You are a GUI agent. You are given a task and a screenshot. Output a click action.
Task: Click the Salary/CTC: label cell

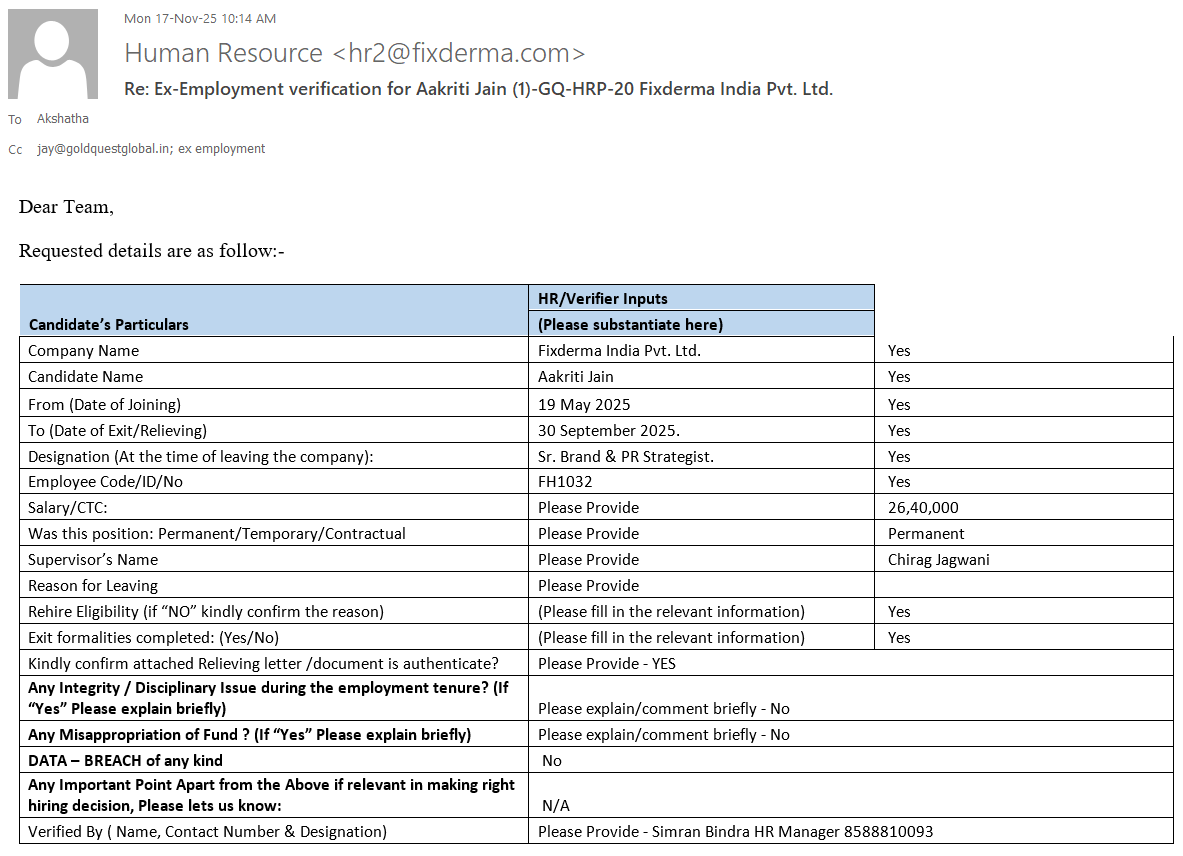pos(274,508)
